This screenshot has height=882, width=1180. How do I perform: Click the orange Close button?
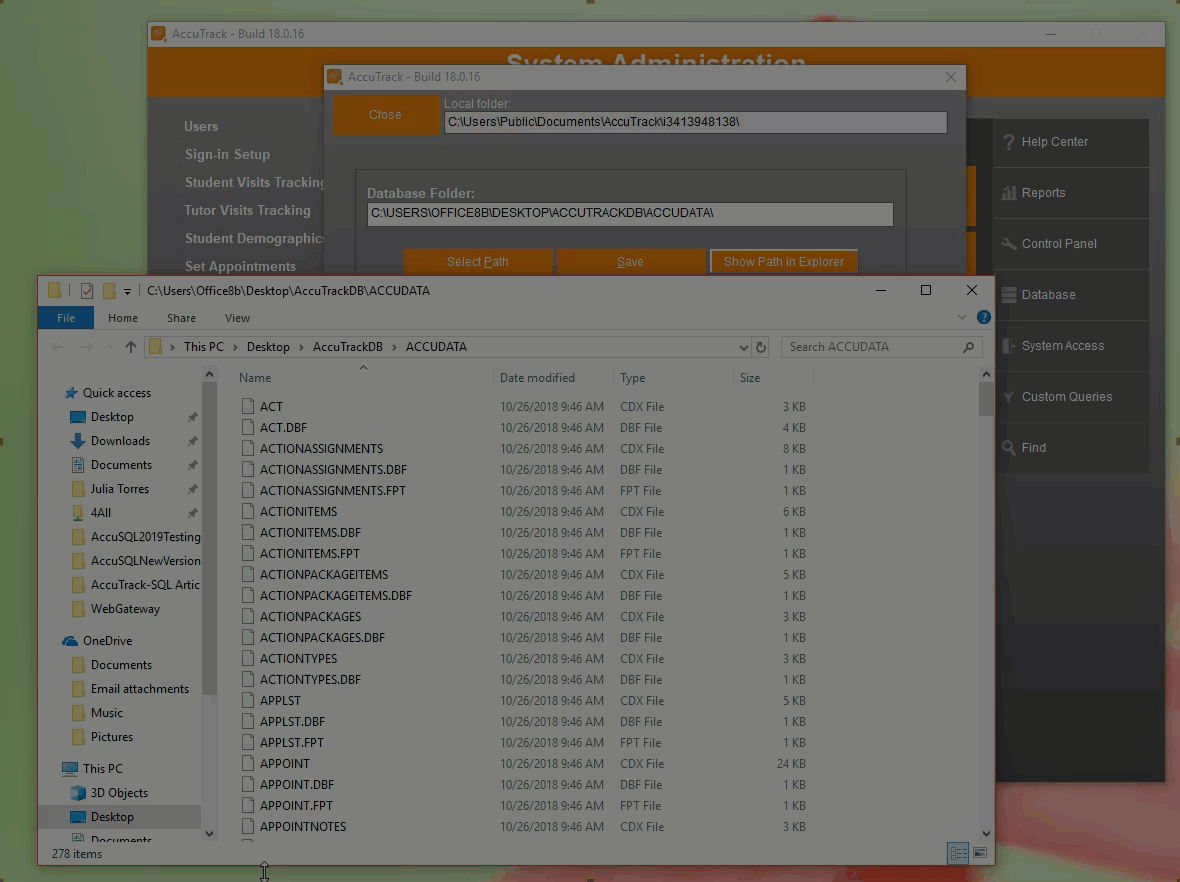click(385, 115)
